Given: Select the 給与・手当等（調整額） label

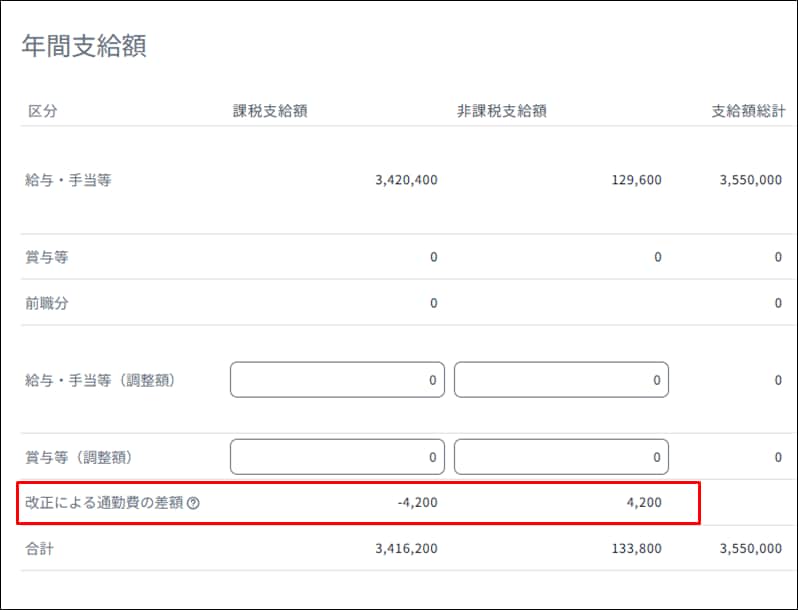Looking at the screenshot, I should coord(100,380).
